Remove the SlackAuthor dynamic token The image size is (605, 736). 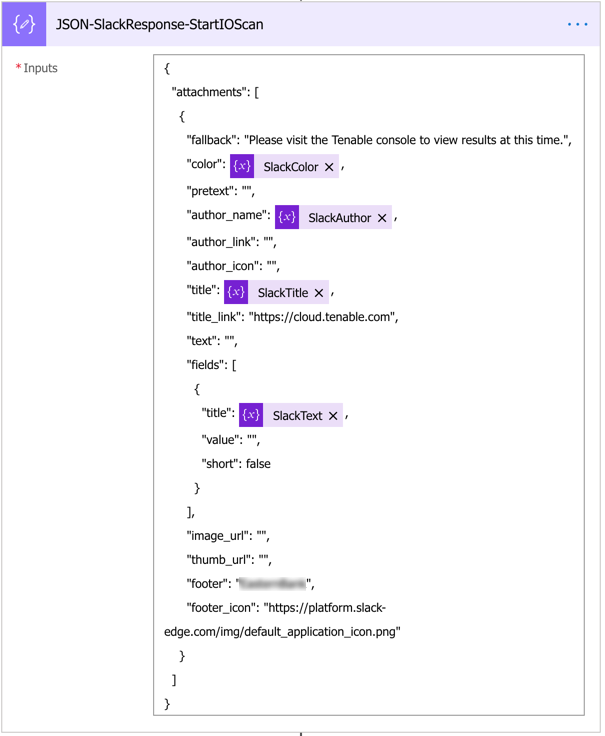point(382,218)
